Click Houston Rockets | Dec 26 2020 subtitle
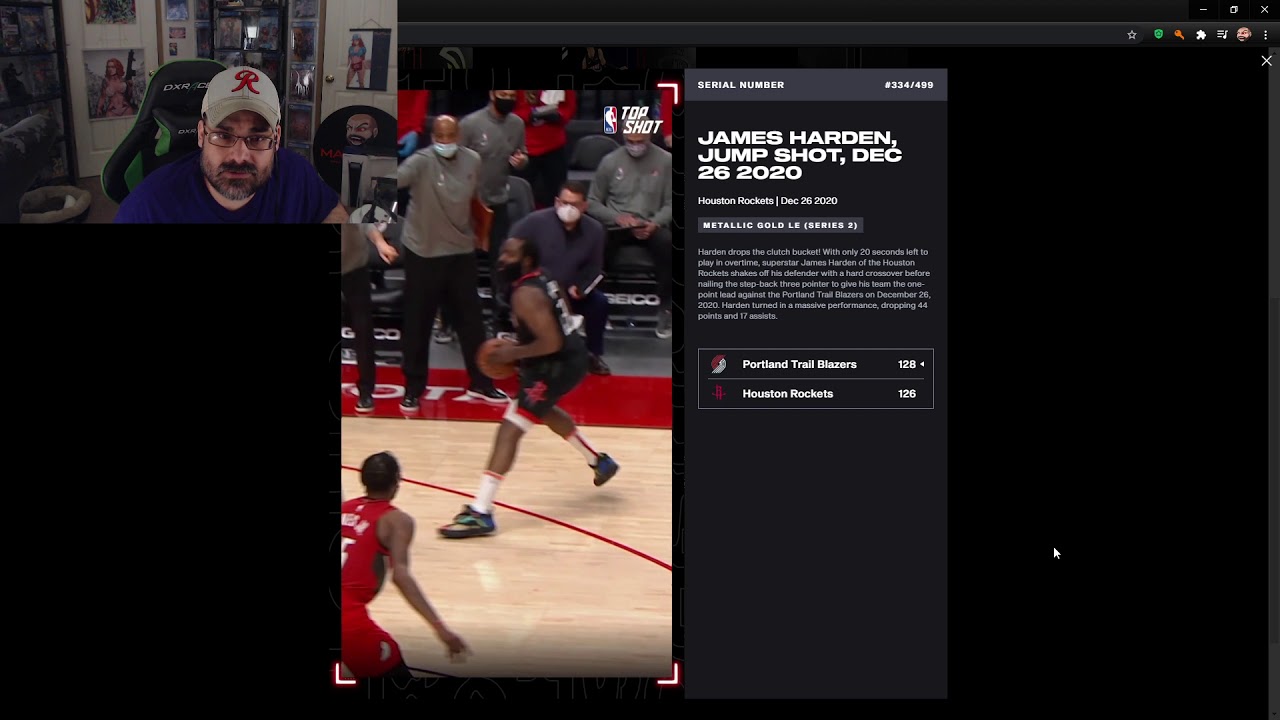 point(767,201)
